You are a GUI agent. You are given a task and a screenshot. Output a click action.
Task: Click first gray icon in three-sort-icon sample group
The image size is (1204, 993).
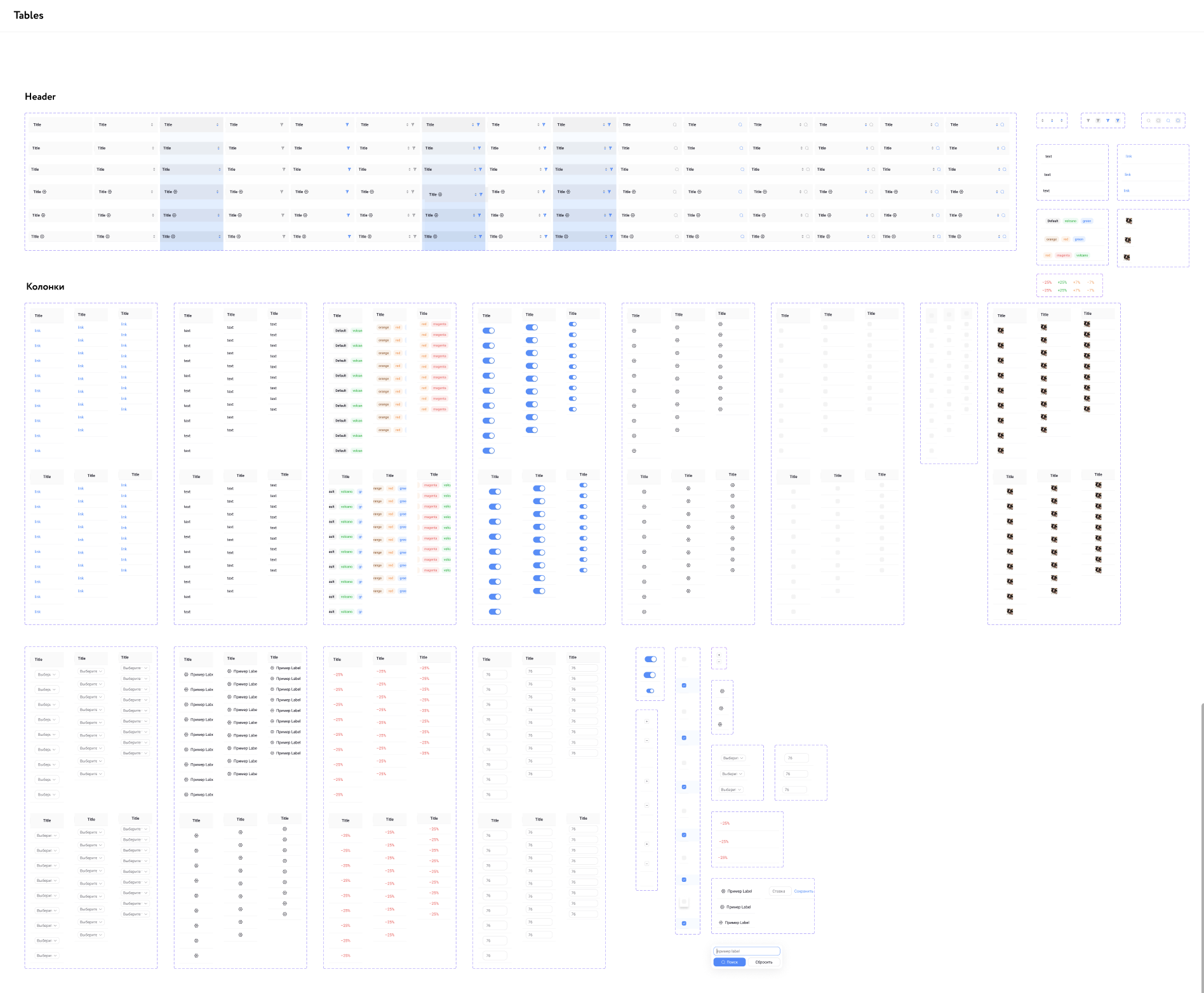coord(1043,121)
